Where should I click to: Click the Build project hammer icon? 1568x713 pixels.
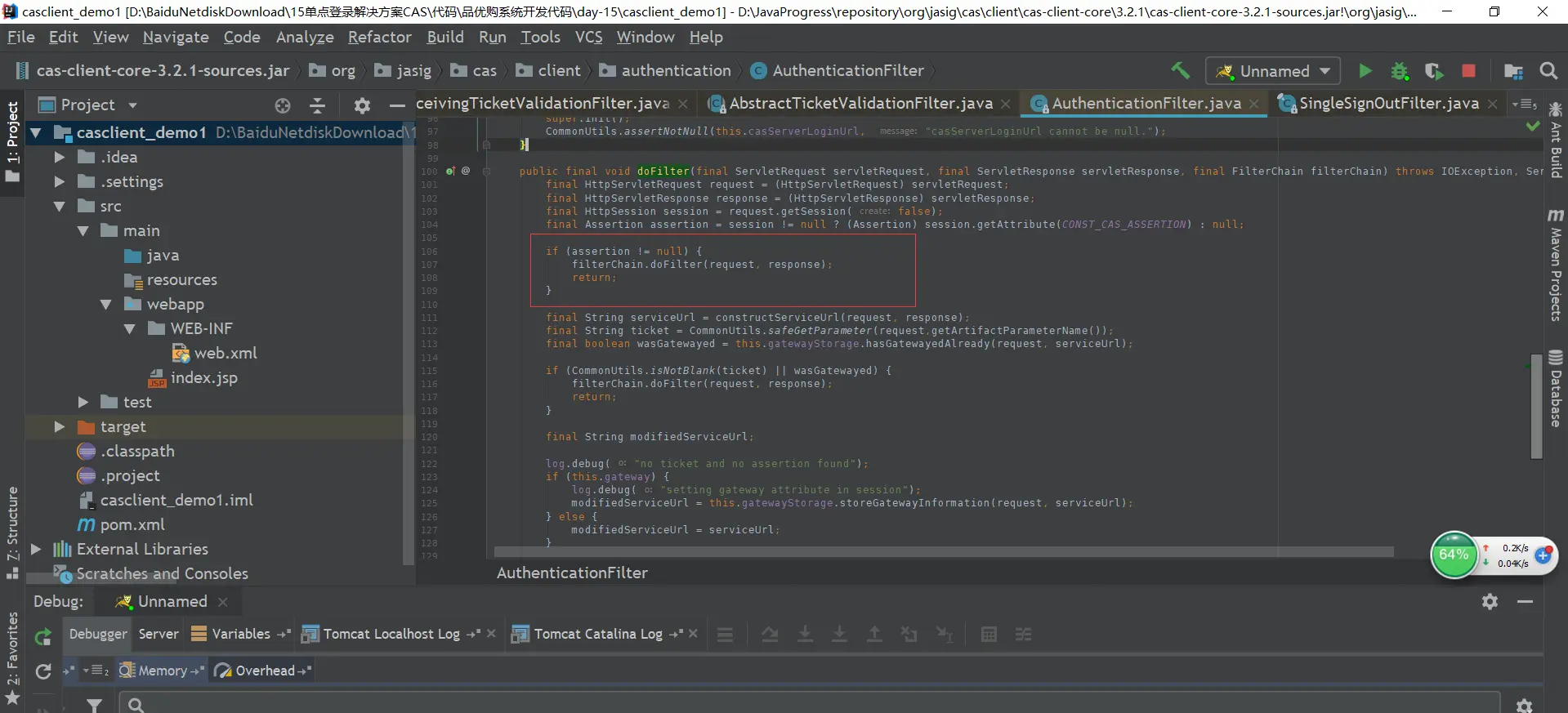tap(1180, 71)
